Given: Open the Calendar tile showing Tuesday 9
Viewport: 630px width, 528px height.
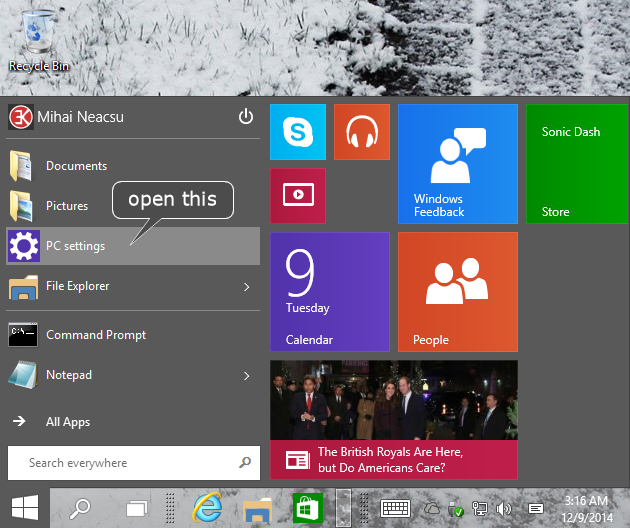Looking at the screenshot, I should pyautogui.click(x=330, y=292).
